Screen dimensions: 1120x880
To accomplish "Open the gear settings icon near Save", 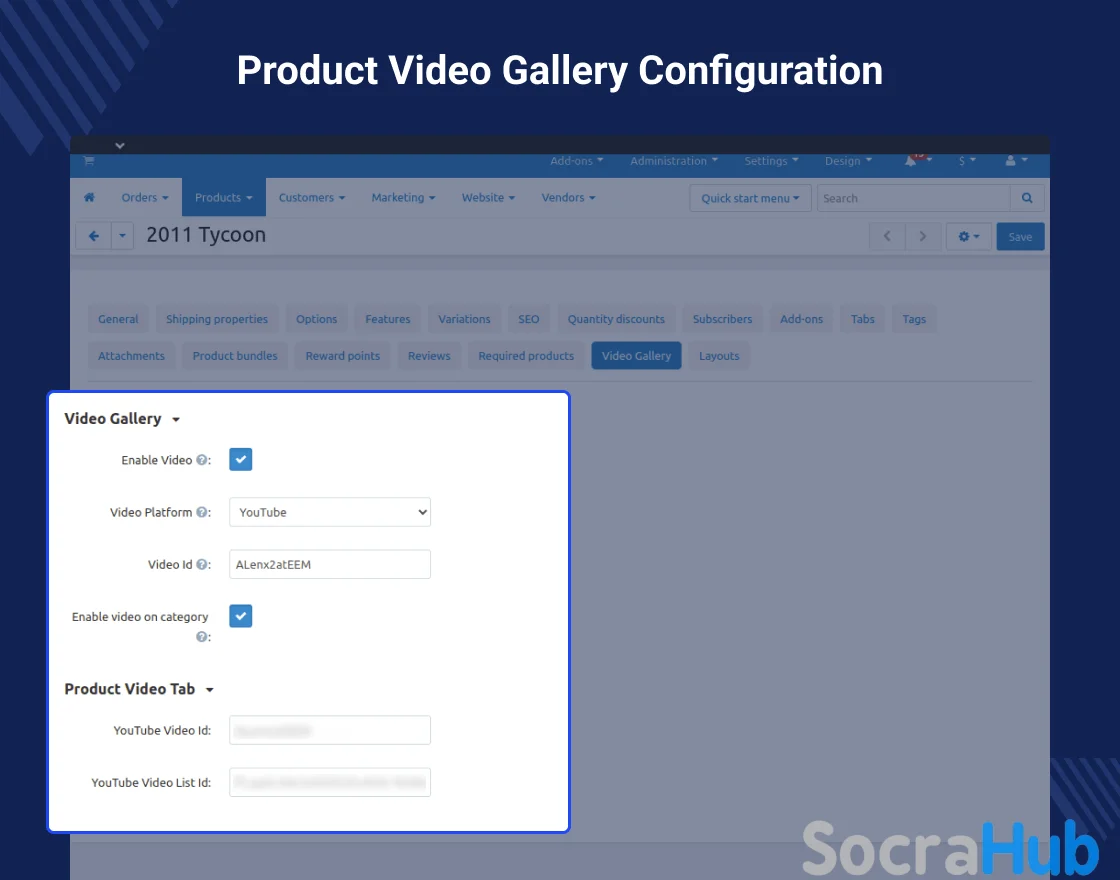I will pyautogui.click(x=968, y=237).
